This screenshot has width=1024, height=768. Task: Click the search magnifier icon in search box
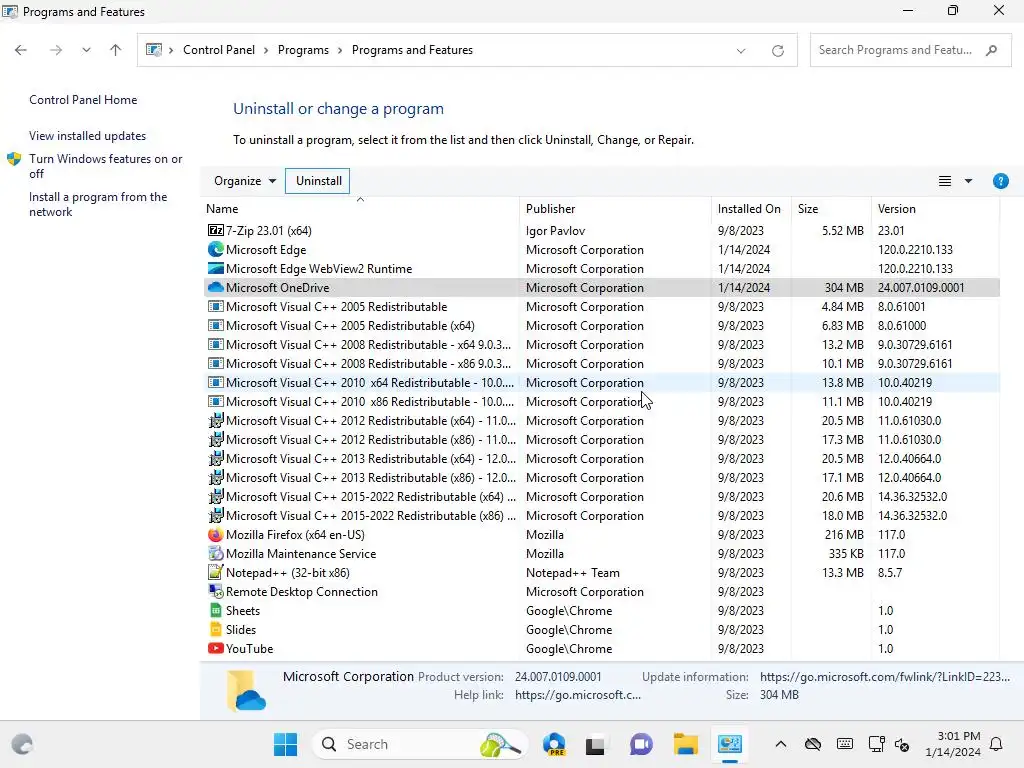coord(991,50)
